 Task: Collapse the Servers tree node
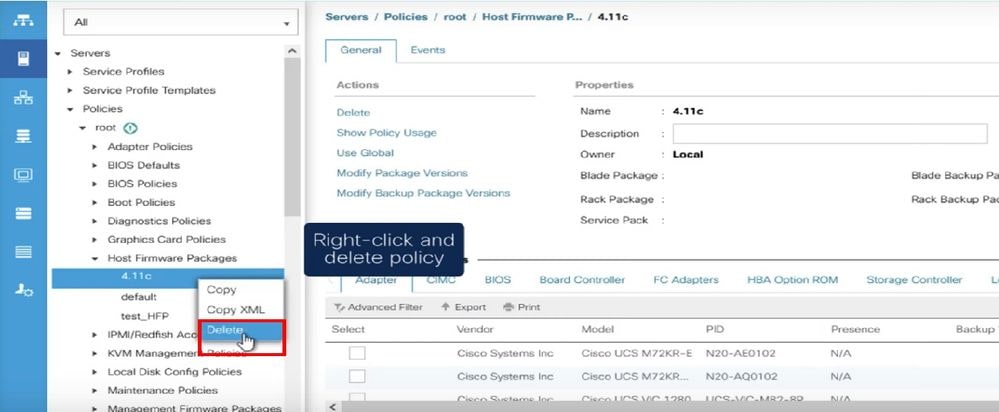57,53
